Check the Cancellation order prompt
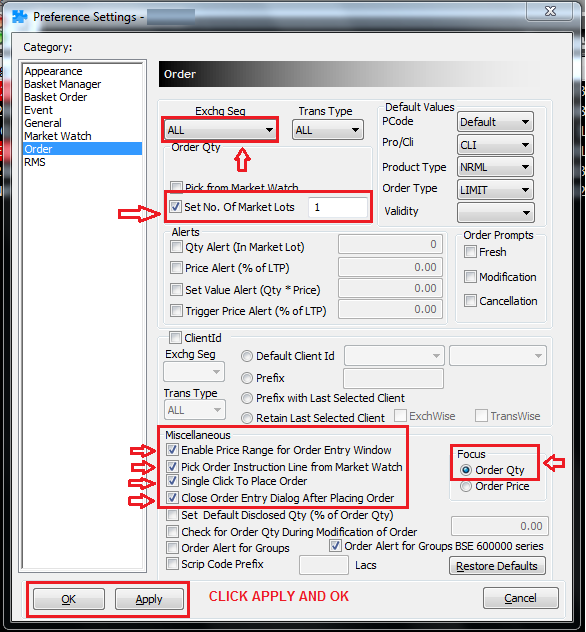This screenshot has height=632, width=586. [470, 300]
